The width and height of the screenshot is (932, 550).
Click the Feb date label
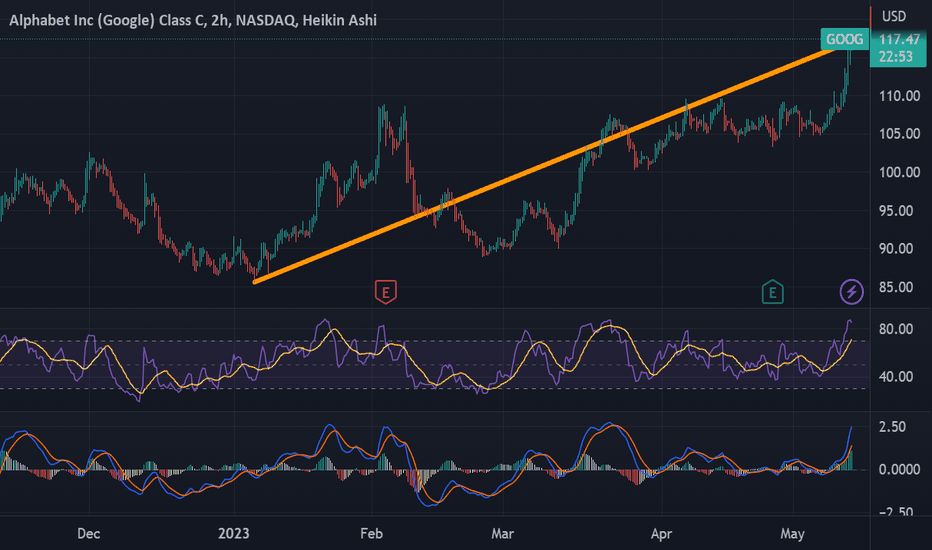pyautogui.click(x=371, y=533)
